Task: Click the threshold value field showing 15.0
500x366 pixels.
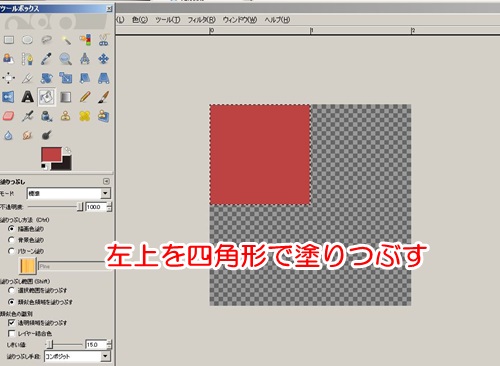Action: click(96, 345)
